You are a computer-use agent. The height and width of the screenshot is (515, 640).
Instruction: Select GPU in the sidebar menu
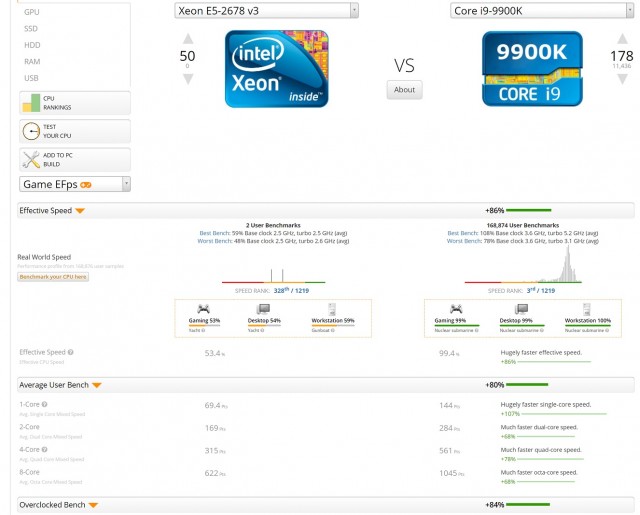(32, 12)
